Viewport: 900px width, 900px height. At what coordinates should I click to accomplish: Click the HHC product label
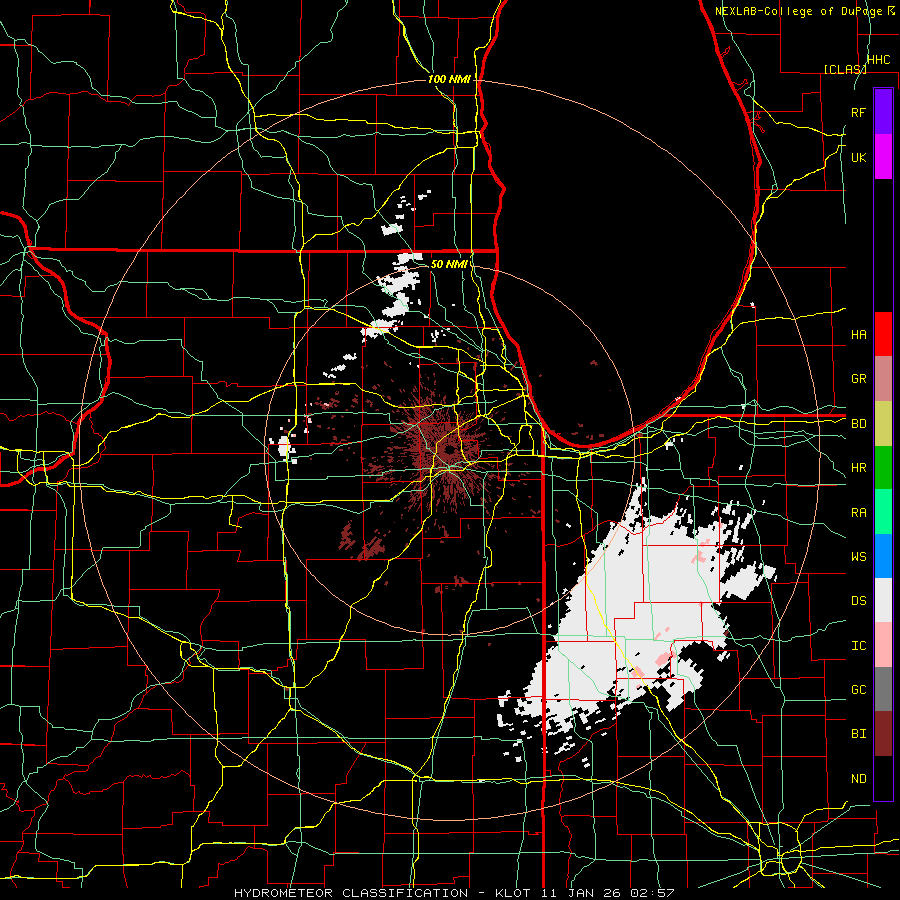pyautogui.click(x=878, y=60)
